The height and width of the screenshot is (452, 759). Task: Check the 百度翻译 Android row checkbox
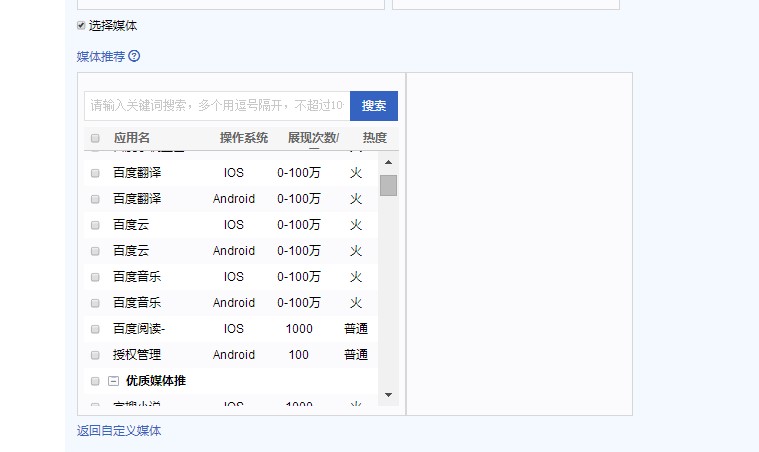tap(95, 199)
